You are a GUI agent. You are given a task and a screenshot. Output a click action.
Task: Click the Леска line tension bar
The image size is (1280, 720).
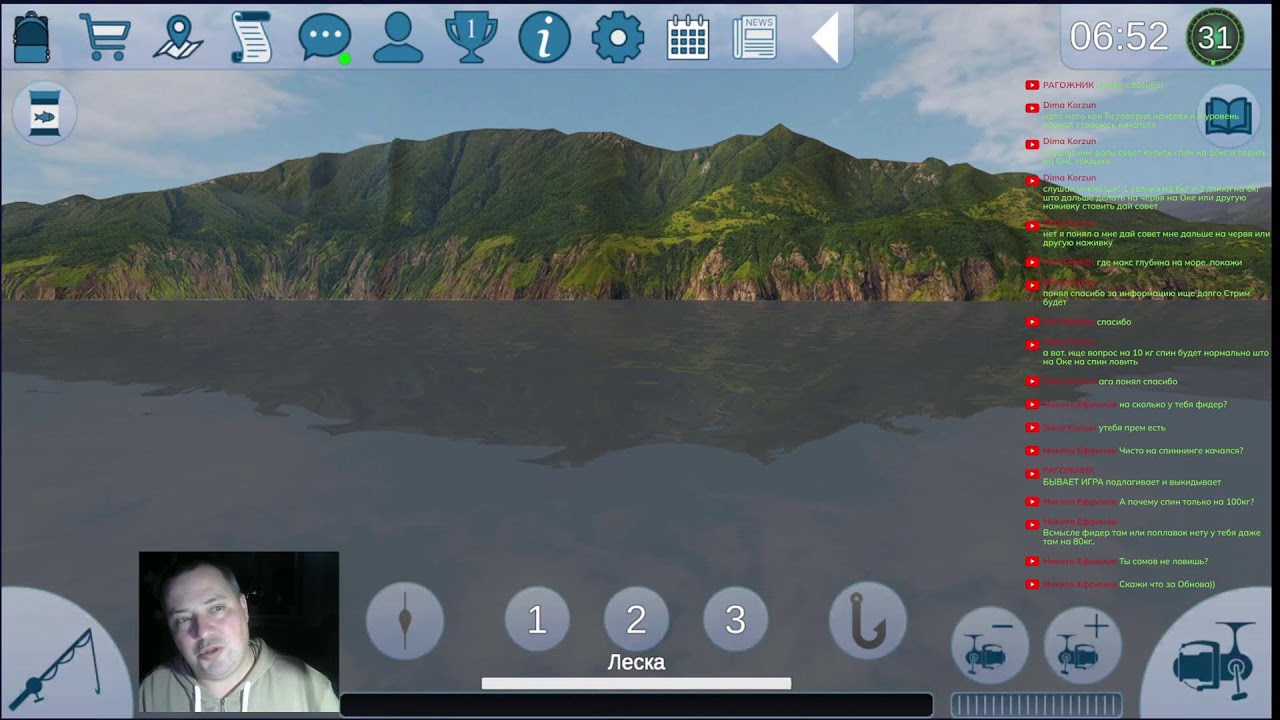636,683
